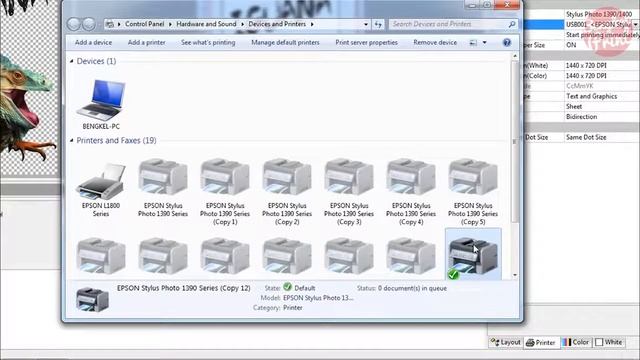Open address bar history dropdown arrow
This screenshot has width=640, height=360.
tap(366, 24)
